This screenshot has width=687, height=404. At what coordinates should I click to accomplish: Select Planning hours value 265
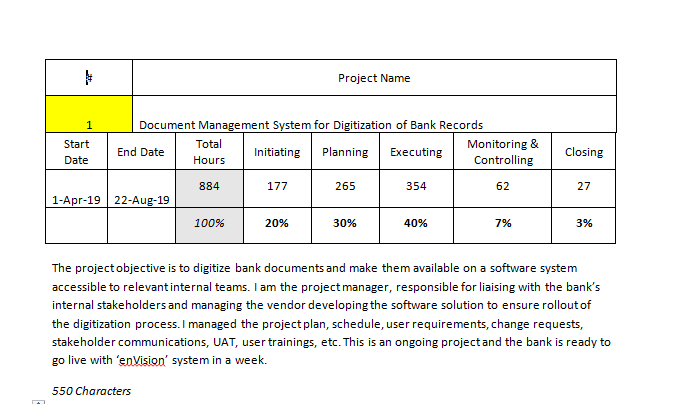click(345, 186)
